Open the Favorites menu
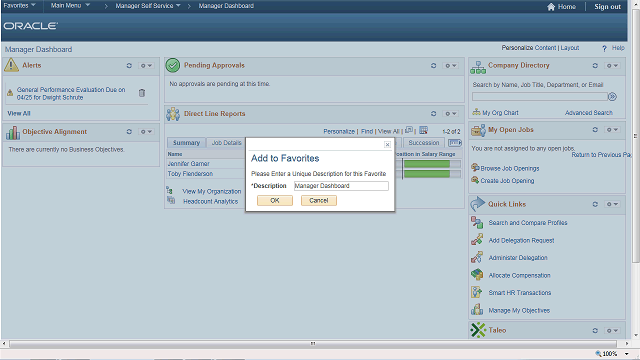 tap(20, 6)
